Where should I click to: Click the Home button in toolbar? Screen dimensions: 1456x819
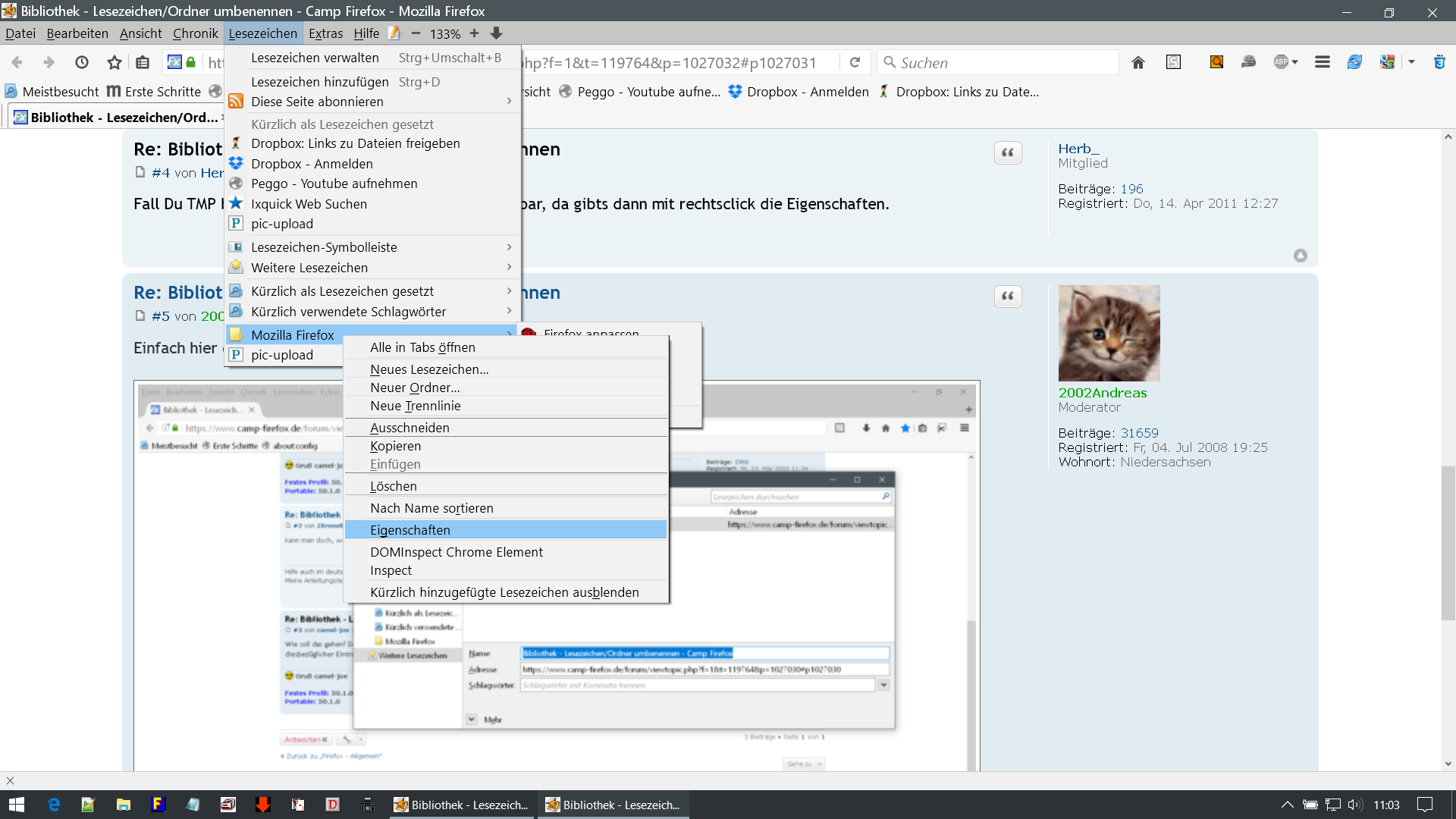click(x=1137, y=63)
